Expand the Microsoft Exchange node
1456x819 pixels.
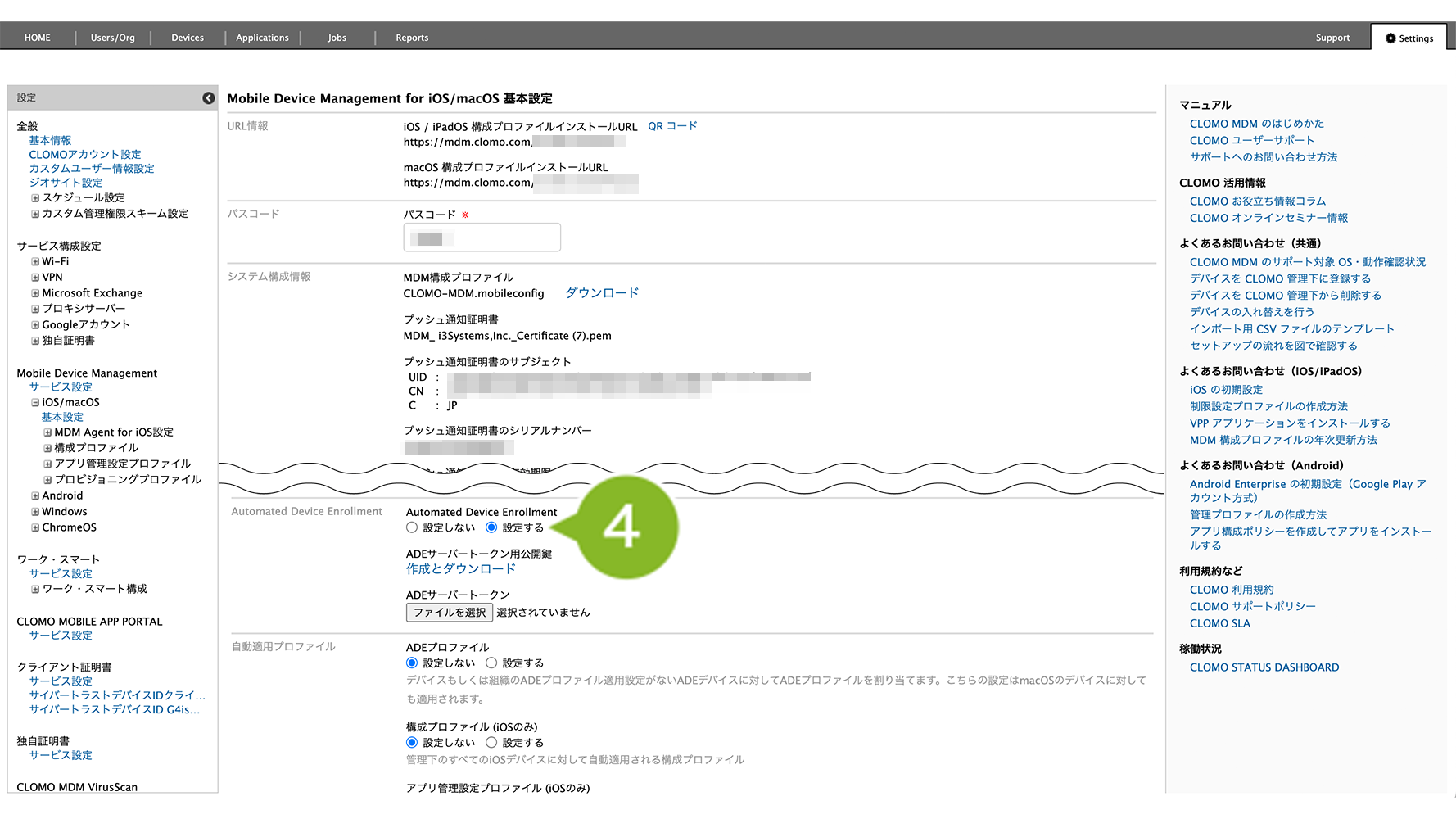35,293
